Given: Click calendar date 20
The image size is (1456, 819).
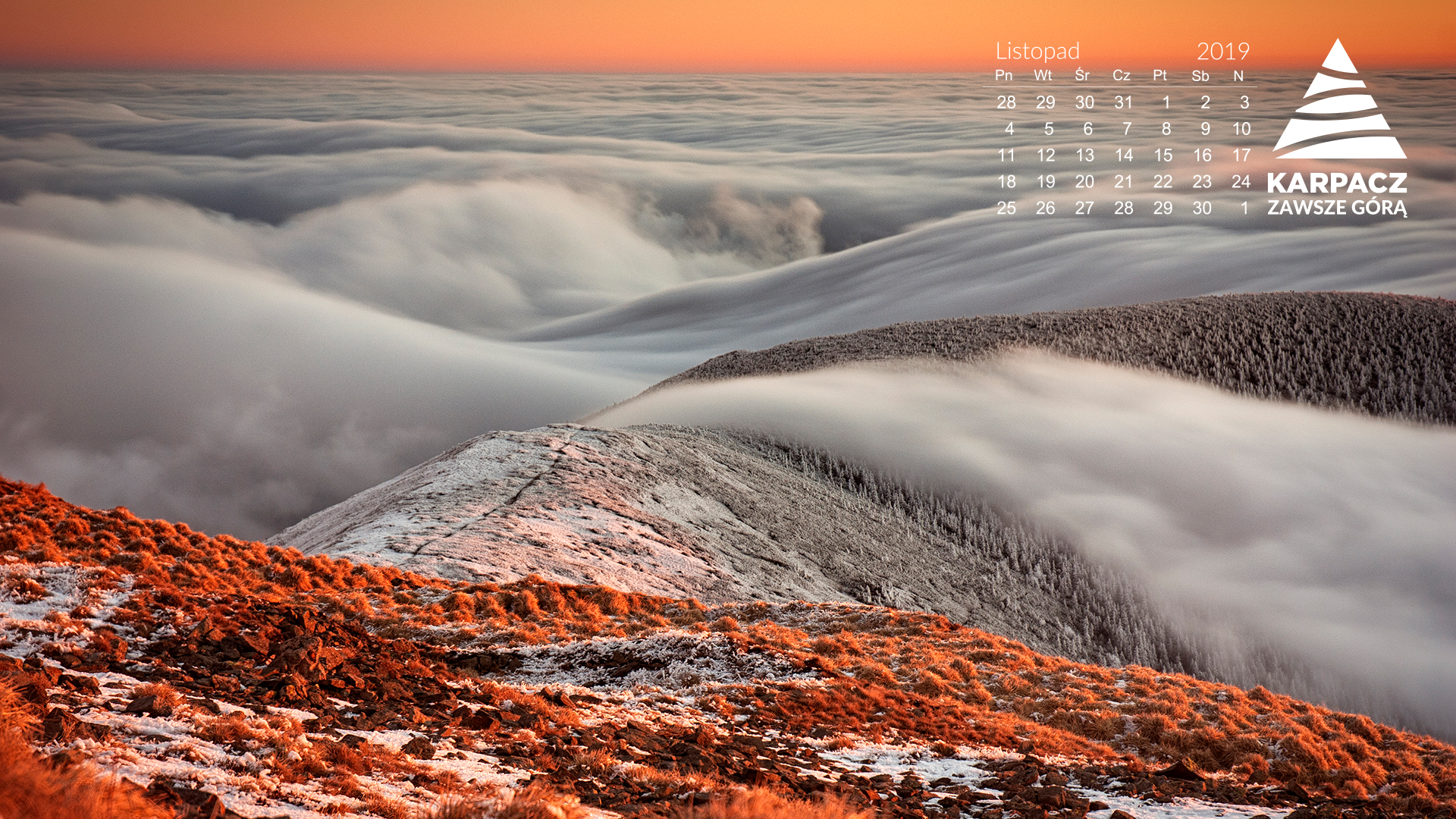Looking at the screenshot, I should 1084,182.
